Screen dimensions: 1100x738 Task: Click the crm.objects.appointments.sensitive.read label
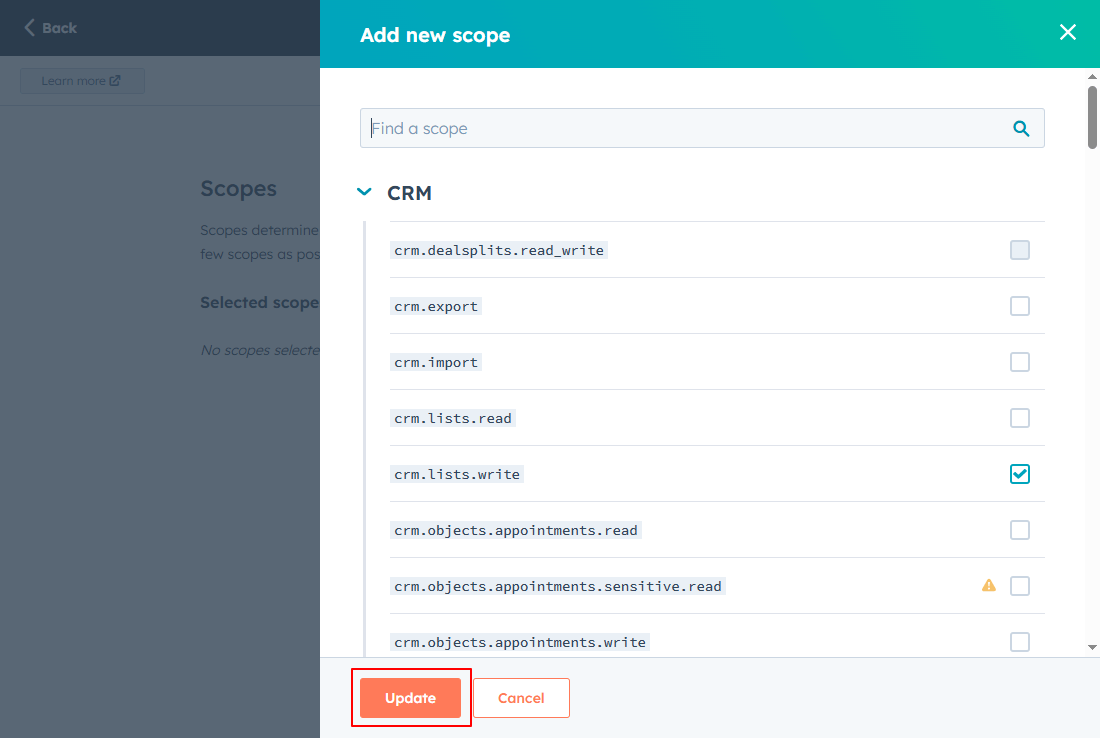point(558,586)
